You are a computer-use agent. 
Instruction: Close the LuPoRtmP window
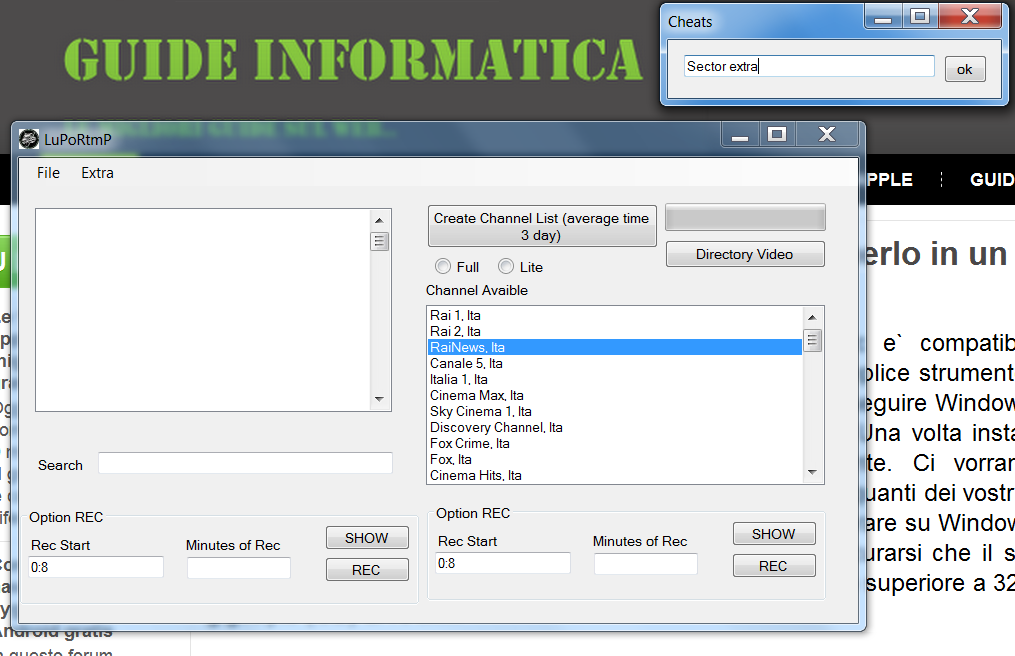(x=827, y=135)
